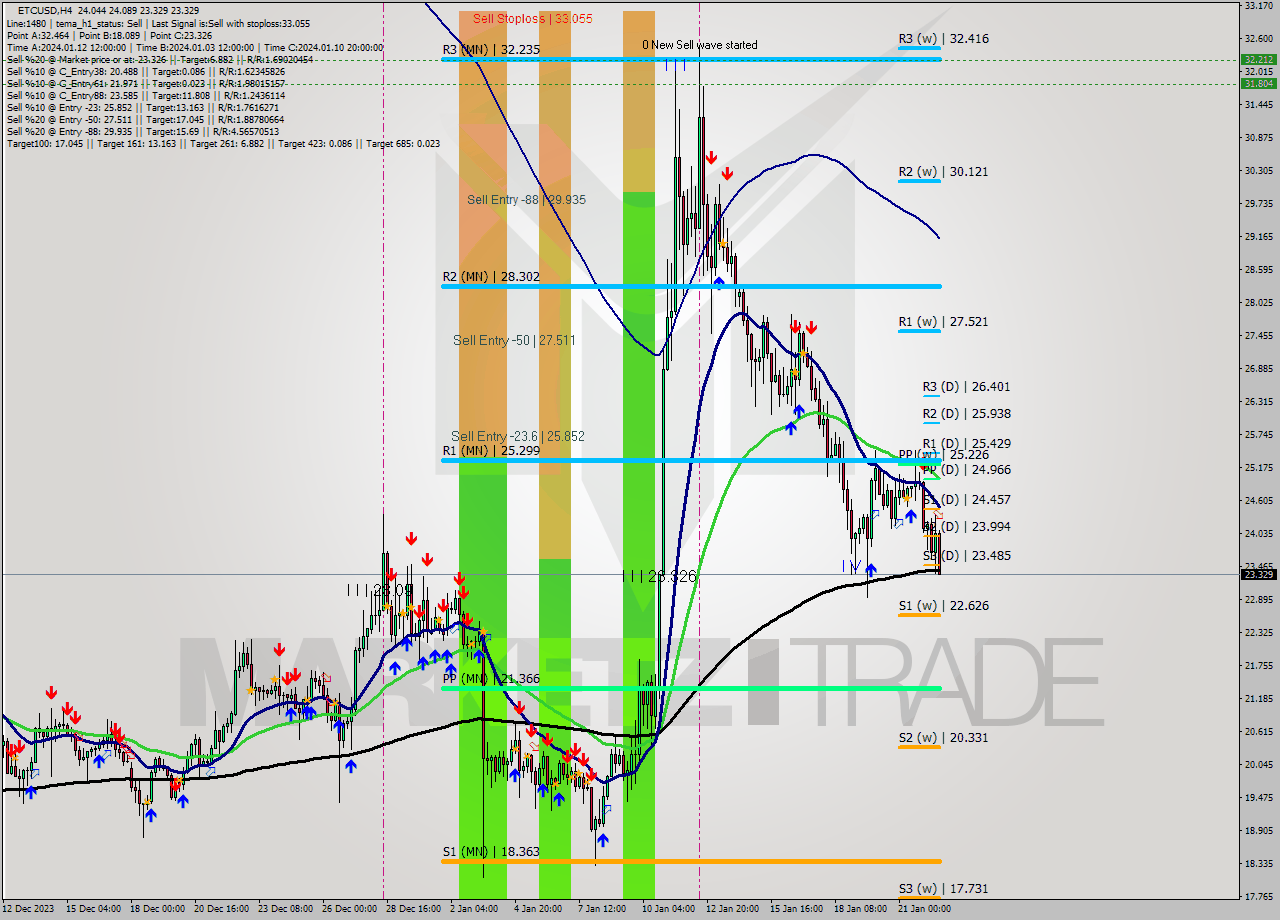Screen dimensions: 1280x920
Task: Click the 'R1 (D) | 25.429' daily label
Action: coord(966,444)
